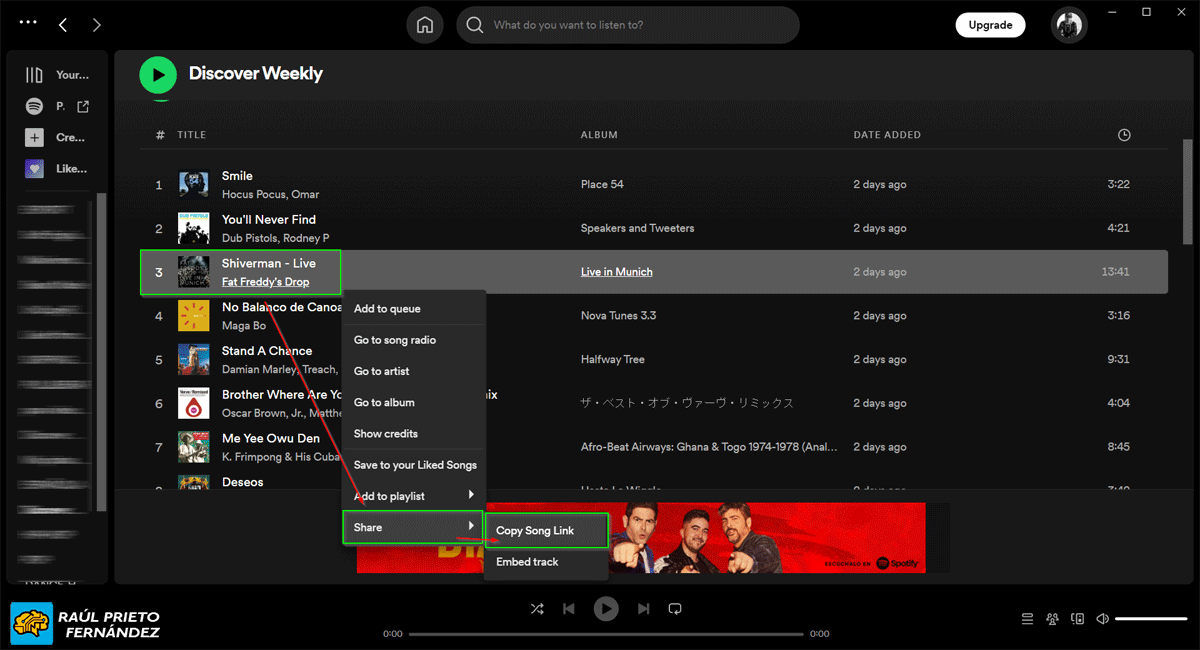The height and width of the screenshot is (650, 1200).
Task: Toggle the friend activity panel
Action: (x=1052, y=619)
